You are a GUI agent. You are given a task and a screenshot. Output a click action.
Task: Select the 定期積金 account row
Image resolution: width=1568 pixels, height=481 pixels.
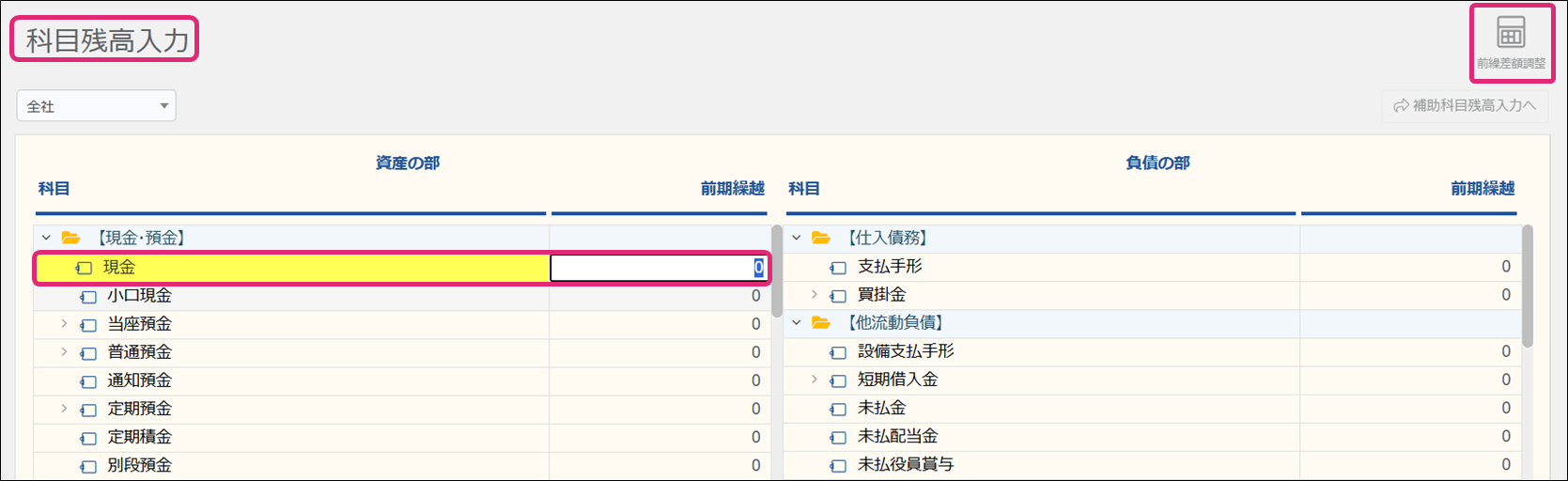click(x=402, y=437)
